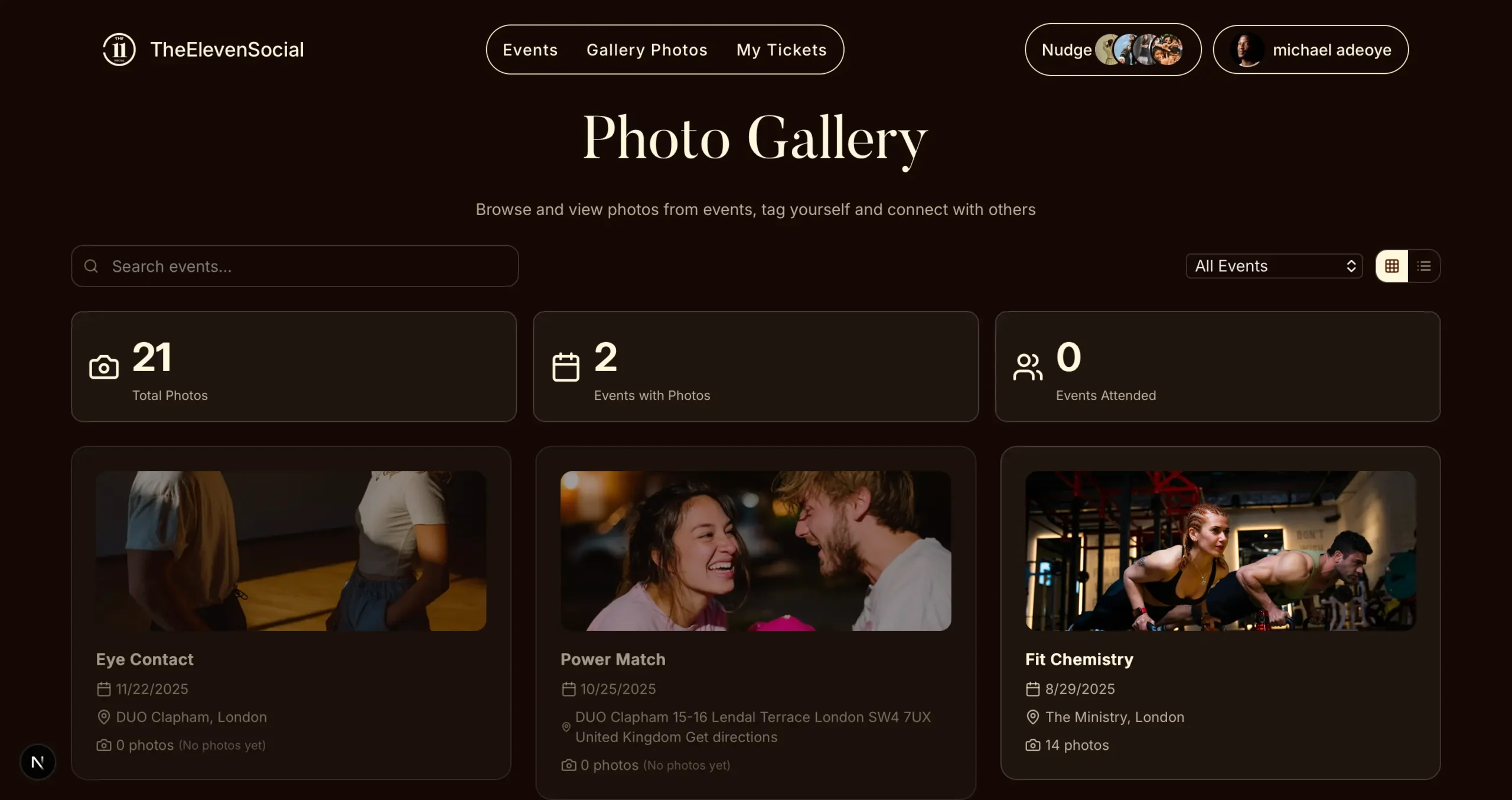Viewport: 1512px width, 800px height.
Task: Open the Power Match event thumbnail
Action: [755, 551]
